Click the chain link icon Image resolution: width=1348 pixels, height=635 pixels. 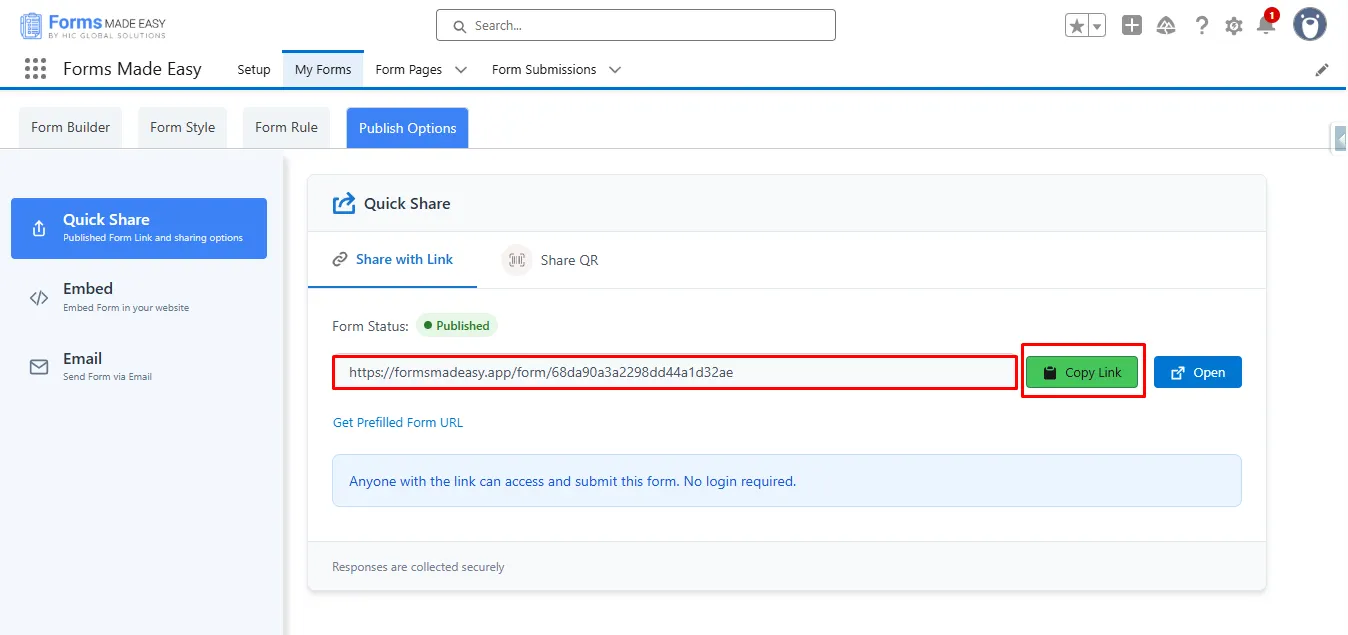tap(340, 259)
